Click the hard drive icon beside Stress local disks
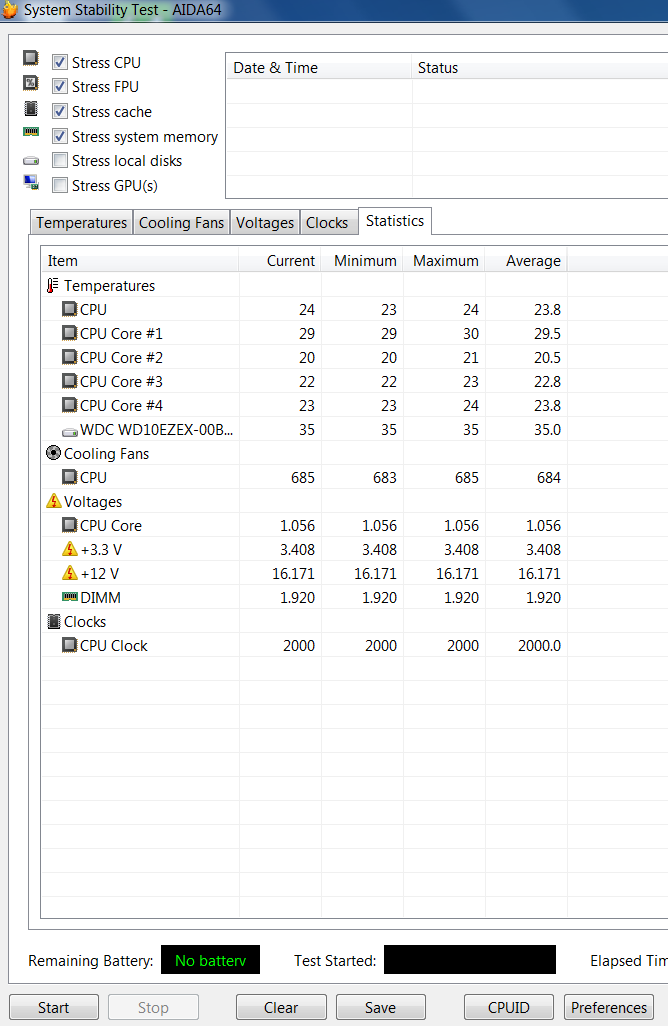 pyautogui.click(x=31, y=161)
